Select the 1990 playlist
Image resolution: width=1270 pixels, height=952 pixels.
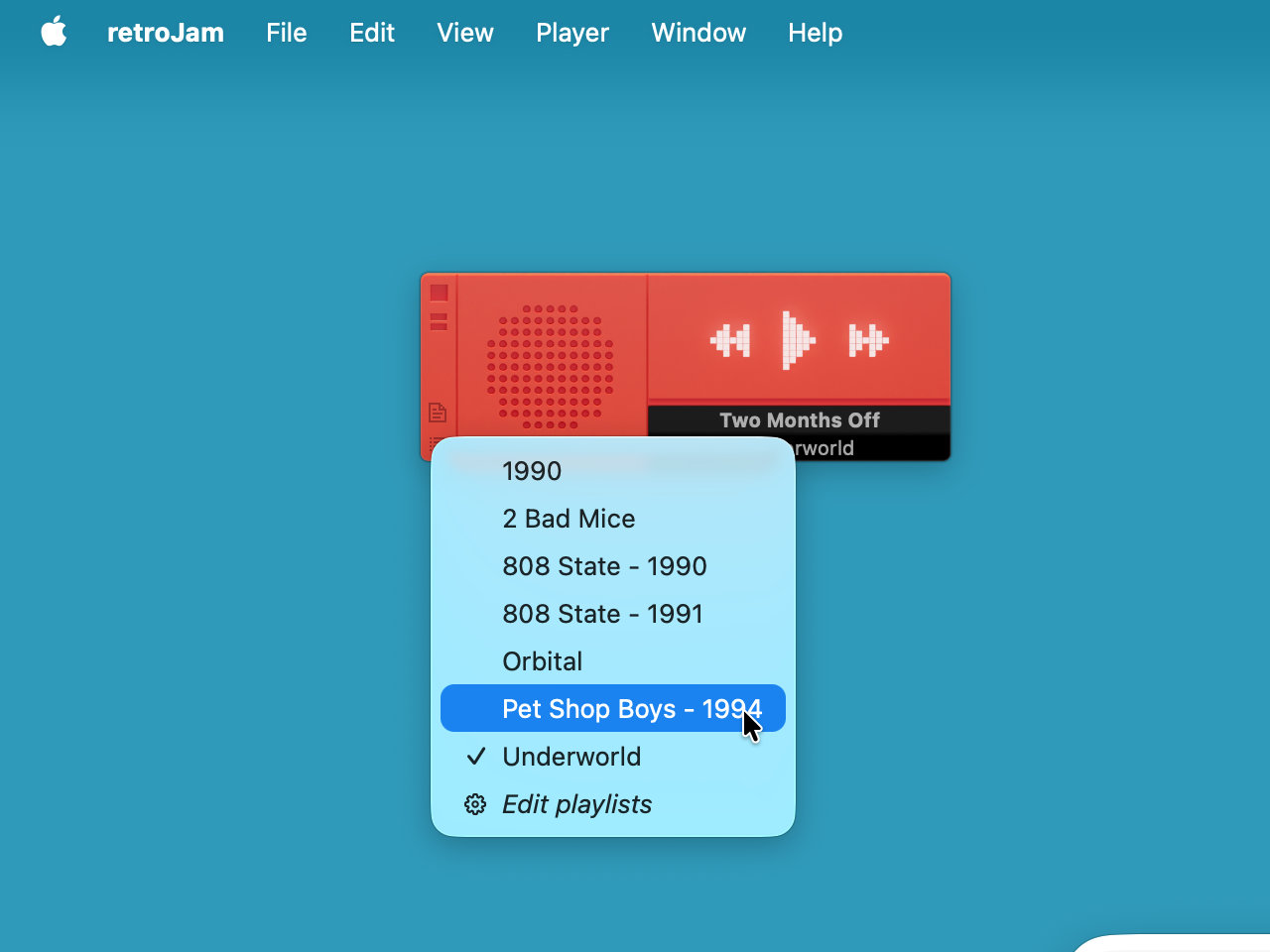pyautogui.click(x=532, y=471)
